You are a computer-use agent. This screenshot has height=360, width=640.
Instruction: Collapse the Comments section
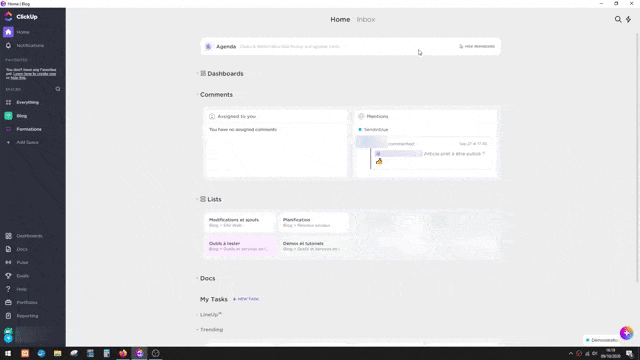[198, 95]
